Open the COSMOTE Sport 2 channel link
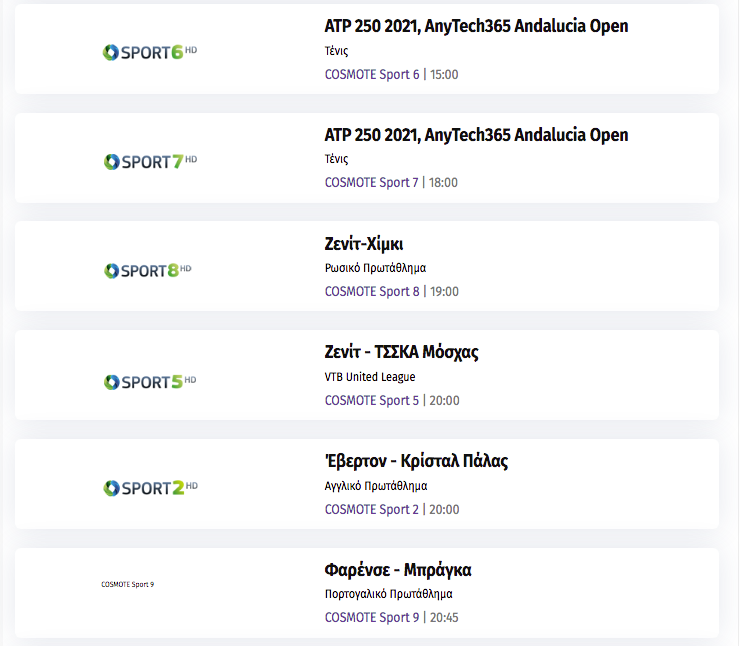Viewport: 740px width, 646px height. 372,510
